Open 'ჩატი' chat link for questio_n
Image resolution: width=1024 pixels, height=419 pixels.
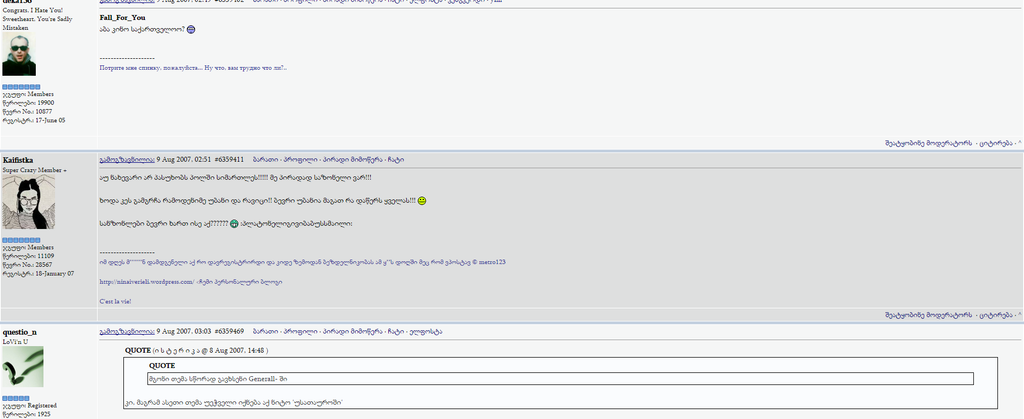tap(395, 332)
